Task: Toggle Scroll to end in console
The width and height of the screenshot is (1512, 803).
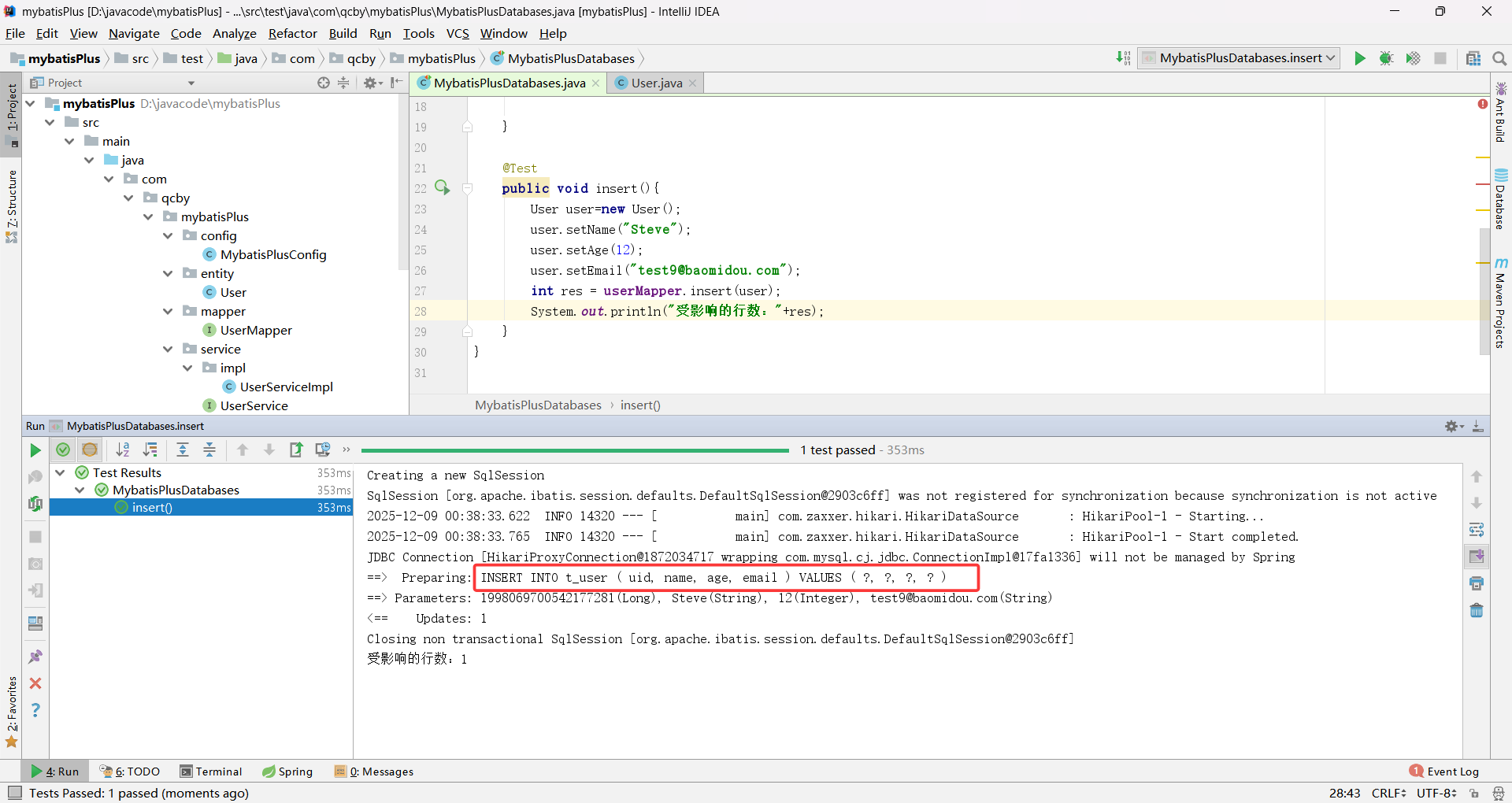Action: [1477, 557]
